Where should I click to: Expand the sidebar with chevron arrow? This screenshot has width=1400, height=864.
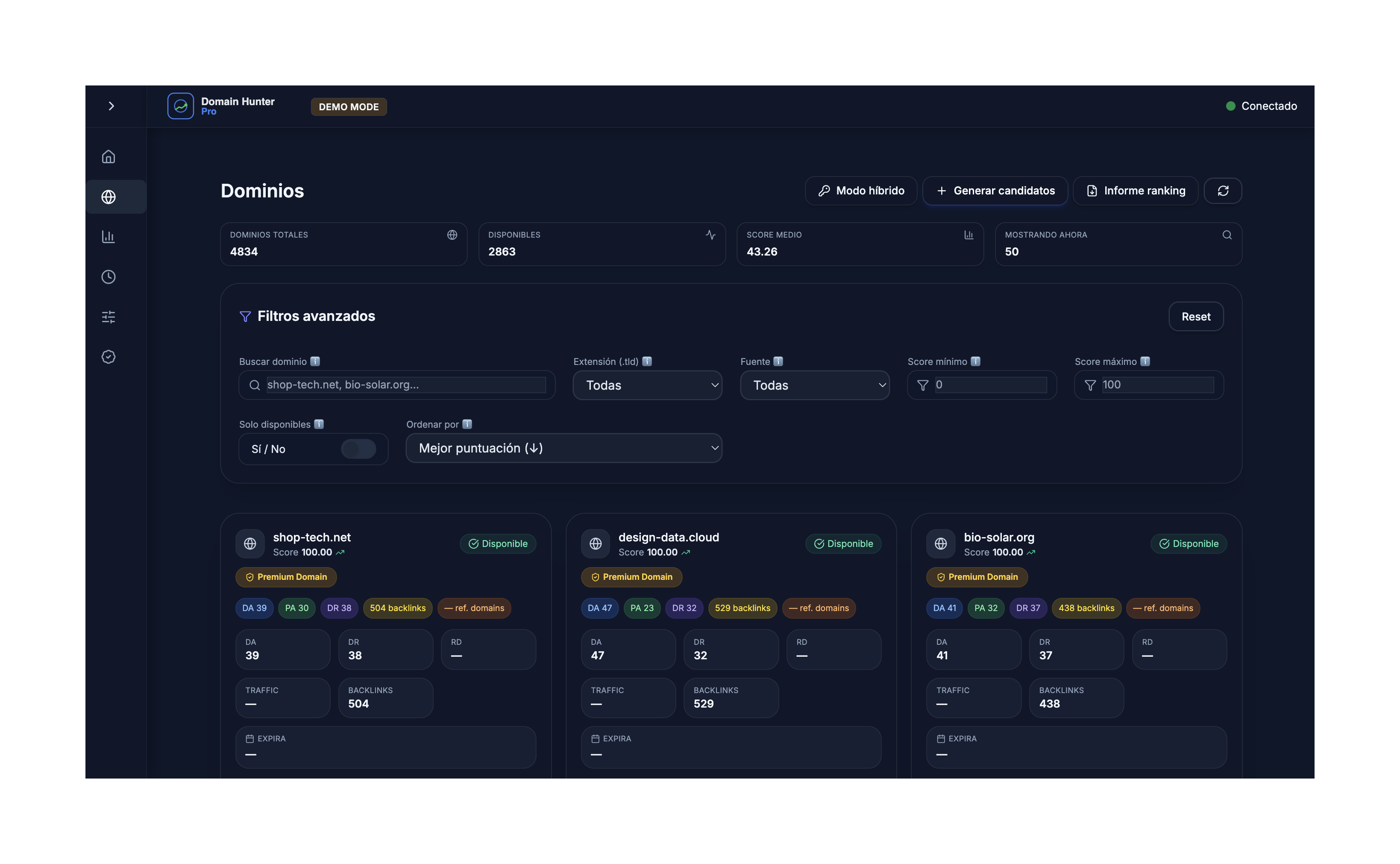coord(112,106)
